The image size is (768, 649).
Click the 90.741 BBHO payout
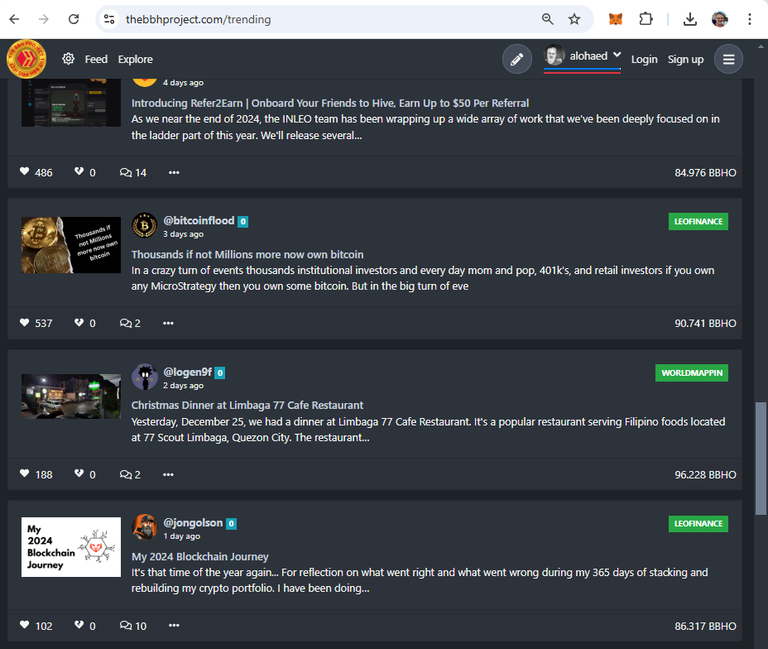click(x=705, y=323)
